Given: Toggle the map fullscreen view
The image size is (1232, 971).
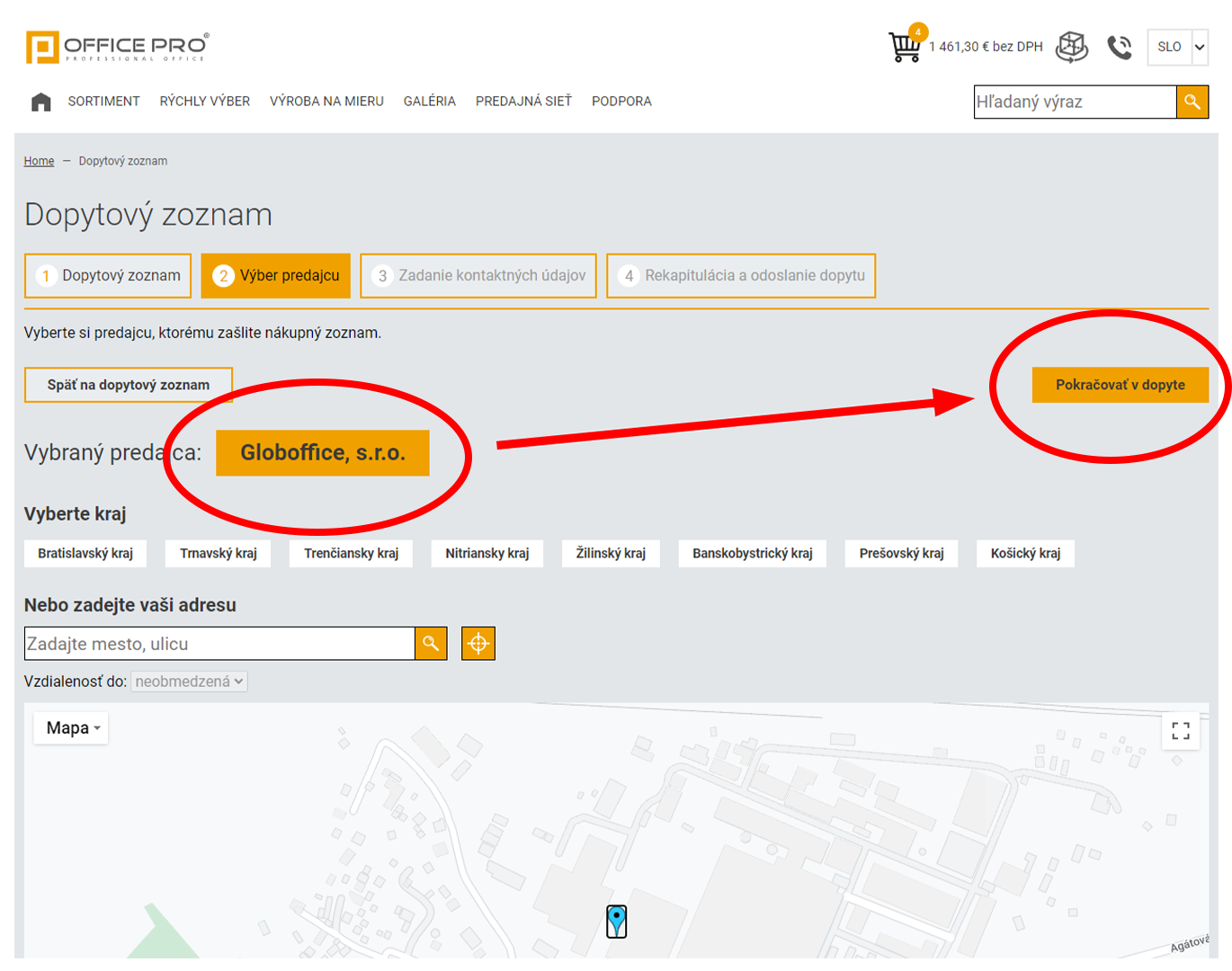Looking at the screenshot, I should pos(1181,731).
